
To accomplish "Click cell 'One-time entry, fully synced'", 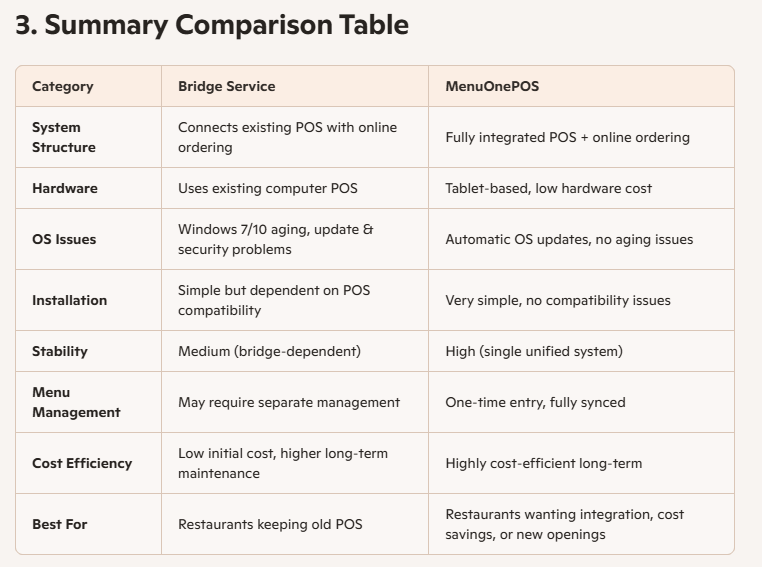I will click(536, 402).
